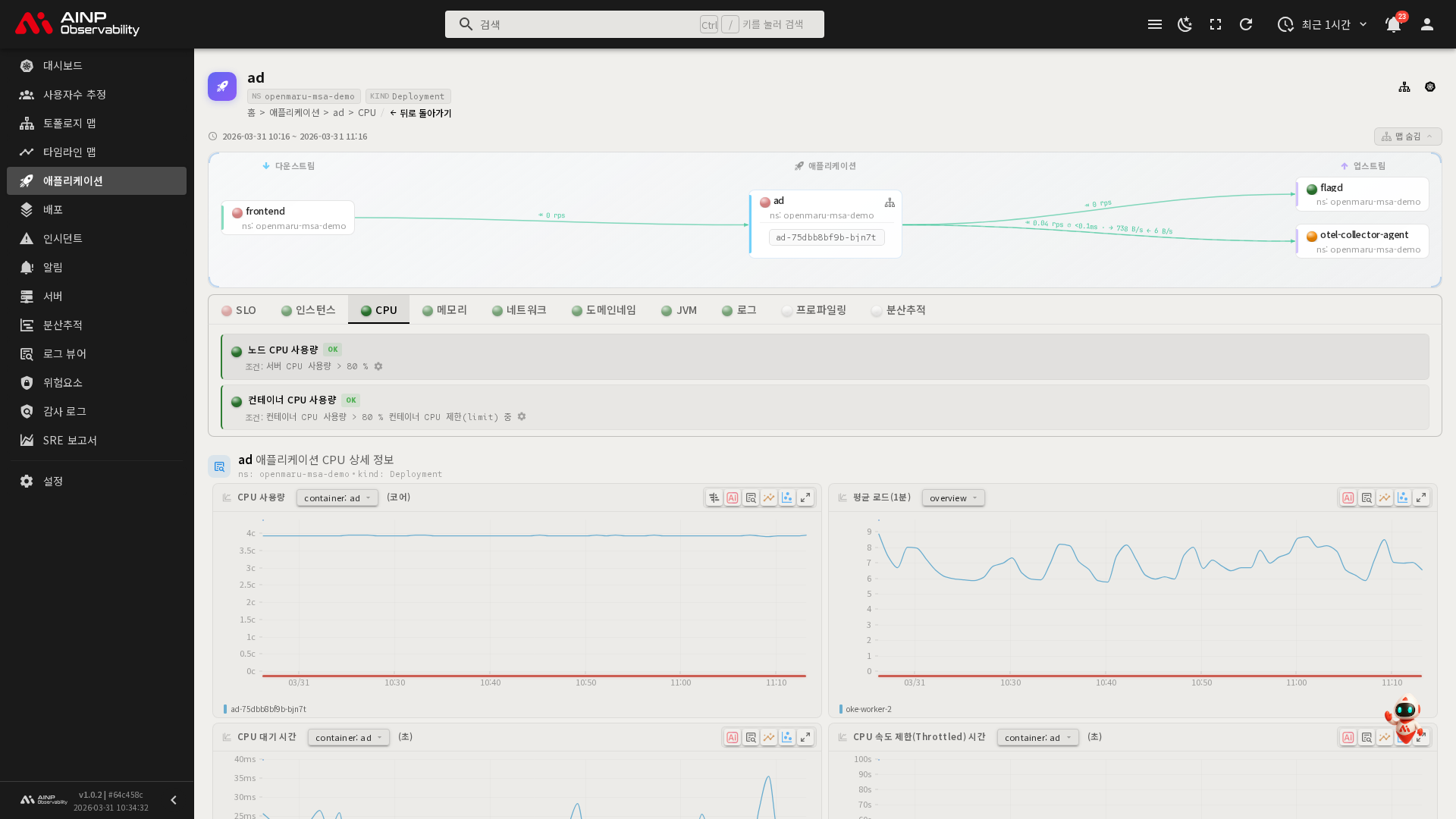Collapse the left sidebar with chevron
1456x819 pixels.
[174, 800]
